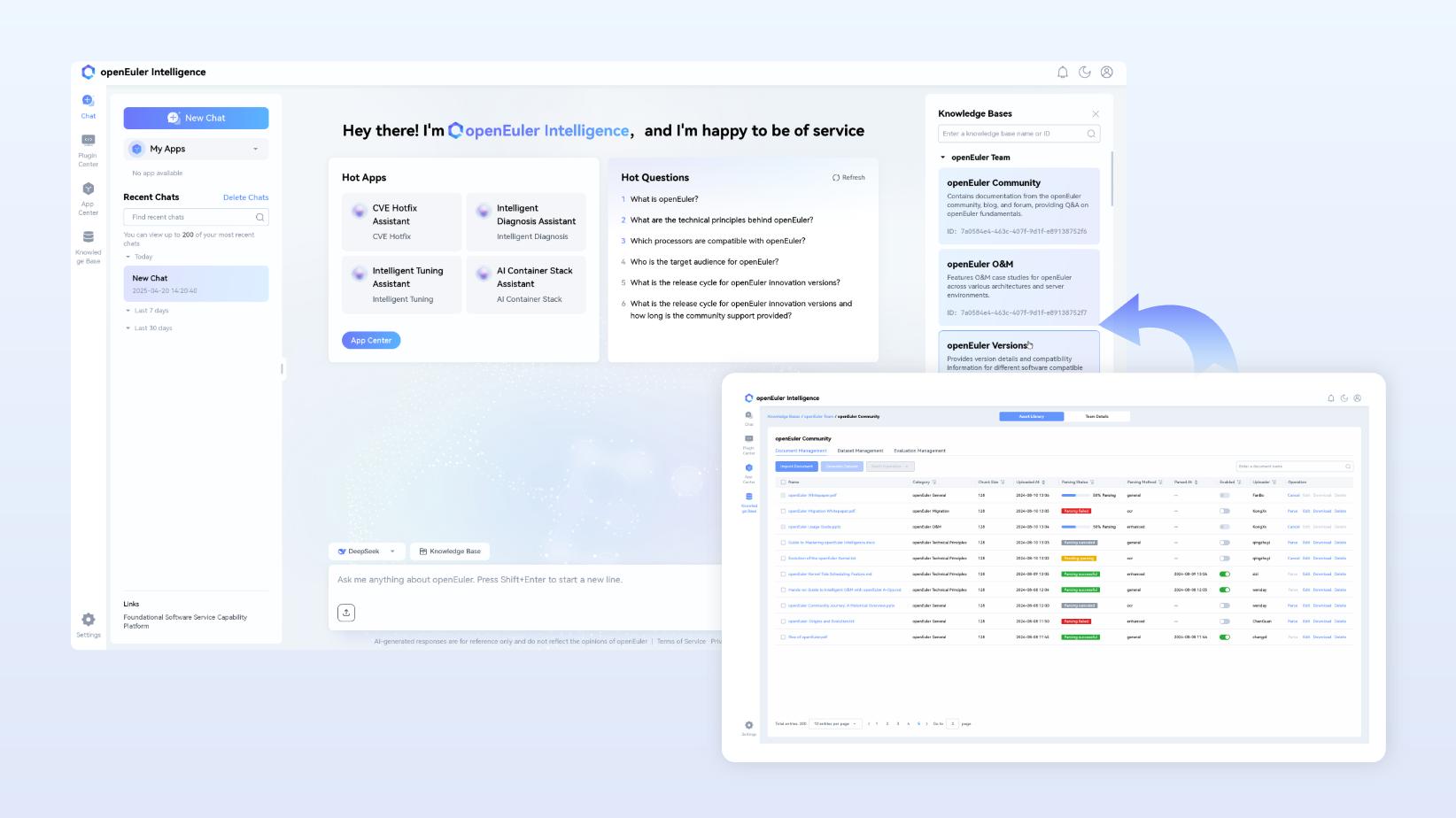Close the Knowledge Bases panel
Image resolution: width=1456 pixels, height=818 pixels.
coord(1096,113)
